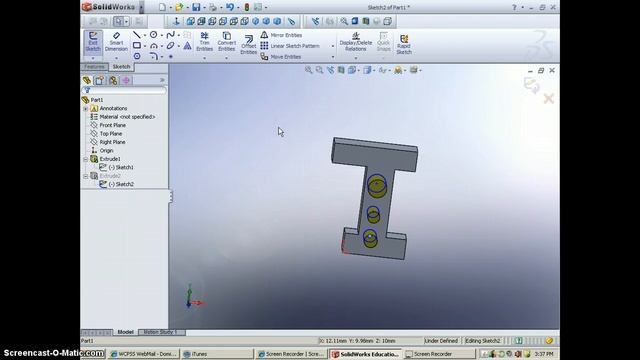Click Zoom to Area in view toolbar
The width and height of the screenshot is (640, 360).
coord(319,70)
